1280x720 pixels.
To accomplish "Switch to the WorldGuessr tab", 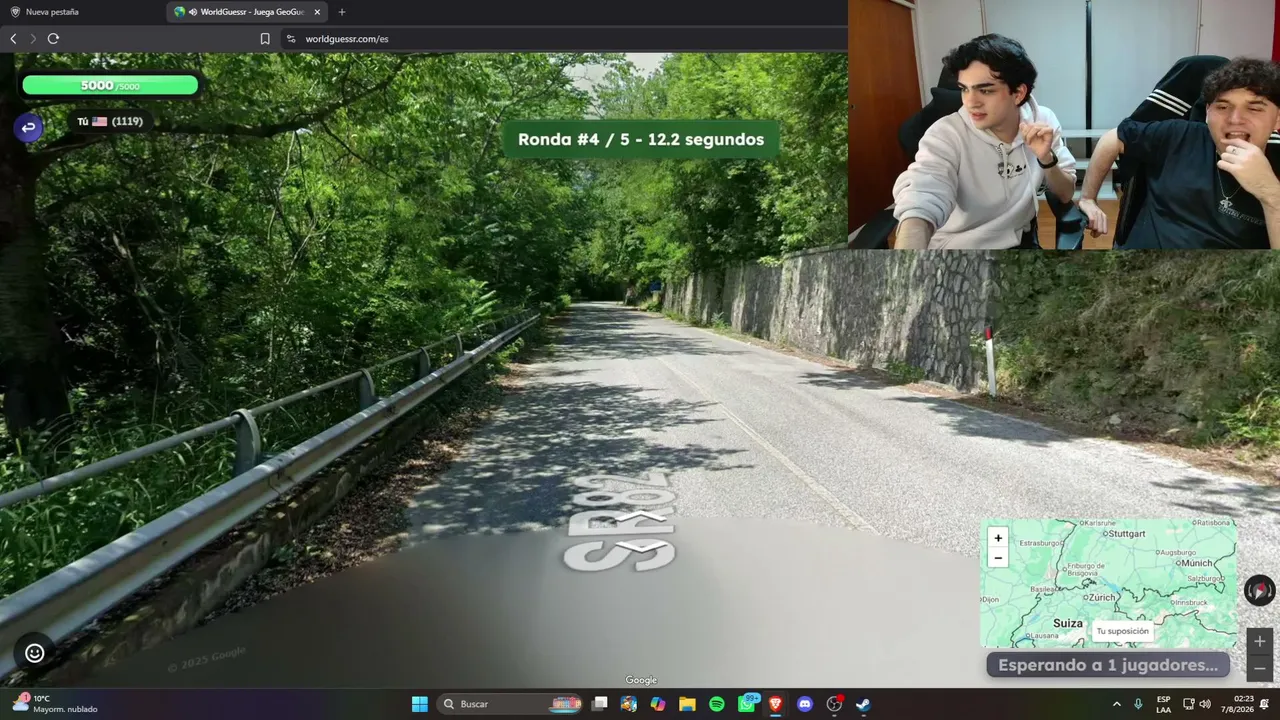I will point(248,12).
